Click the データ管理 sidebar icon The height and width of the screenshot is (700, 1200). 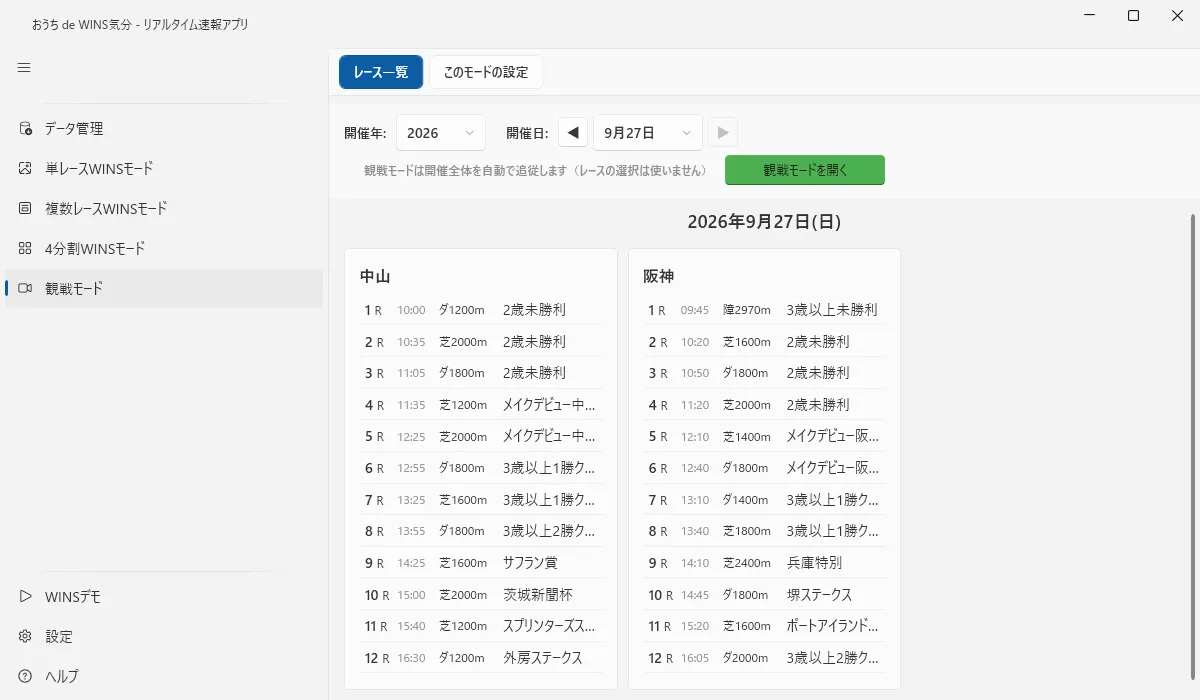tap(25, 128)
